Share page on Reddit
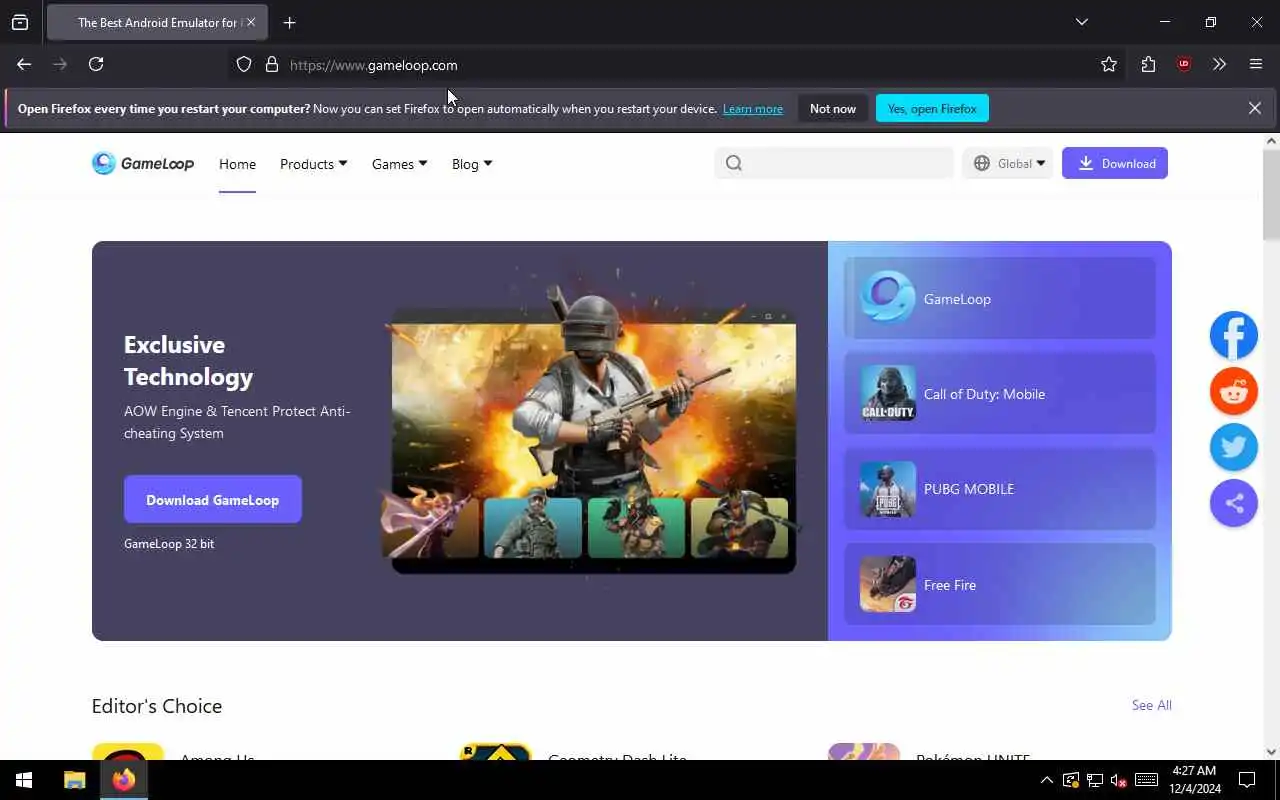The image size is (1280, 800). (1234, 391)
